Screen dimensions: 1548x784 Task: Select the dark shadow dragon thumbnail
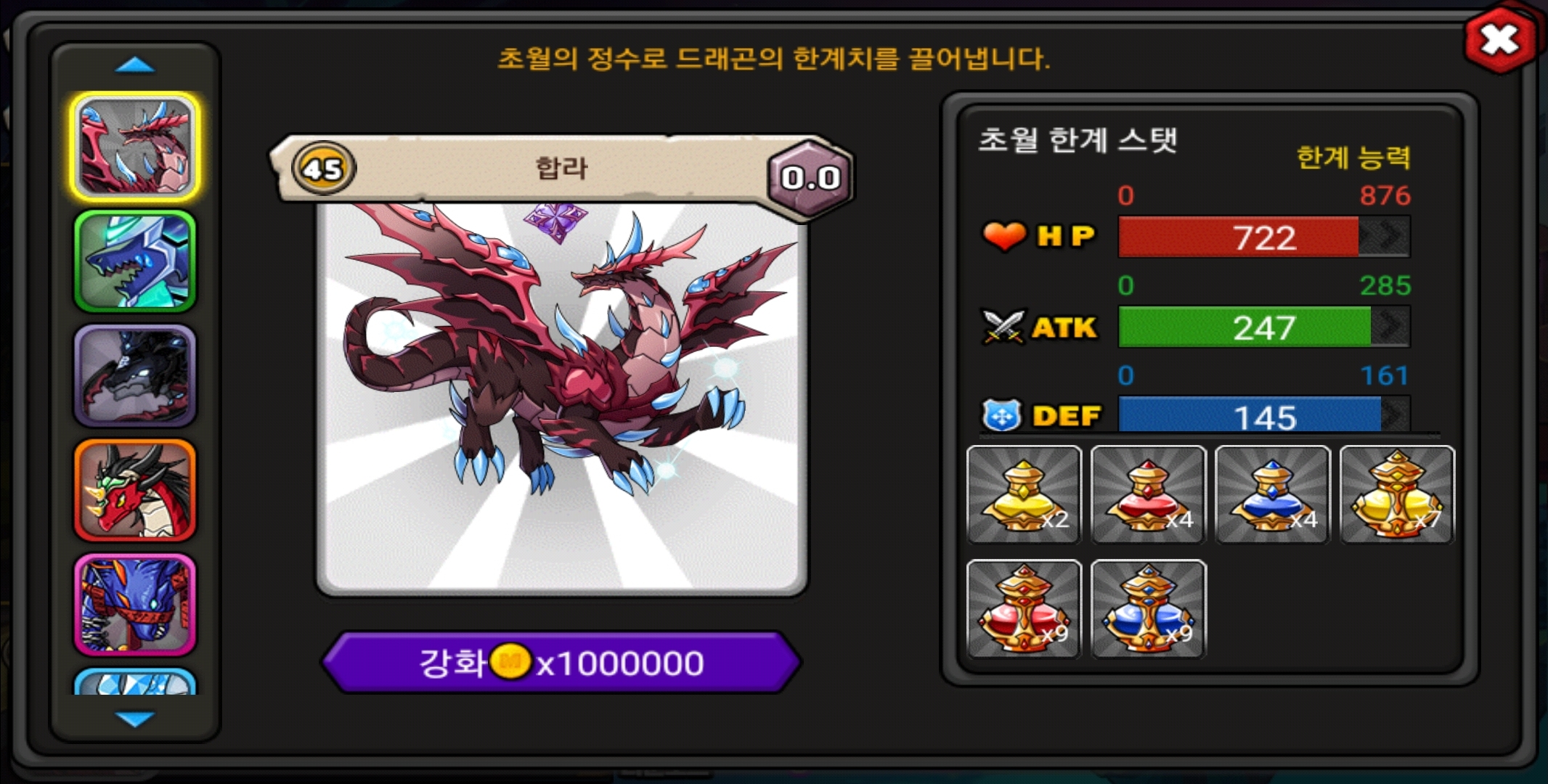pyautogui.click(x=135, y=375)
